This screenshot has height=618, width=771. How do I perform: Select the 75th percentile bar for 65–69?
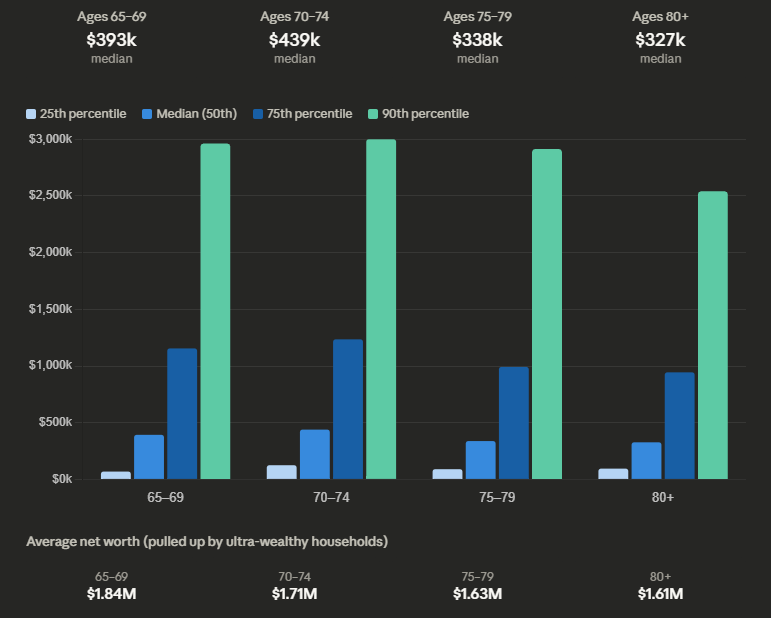tap(182, 413)
